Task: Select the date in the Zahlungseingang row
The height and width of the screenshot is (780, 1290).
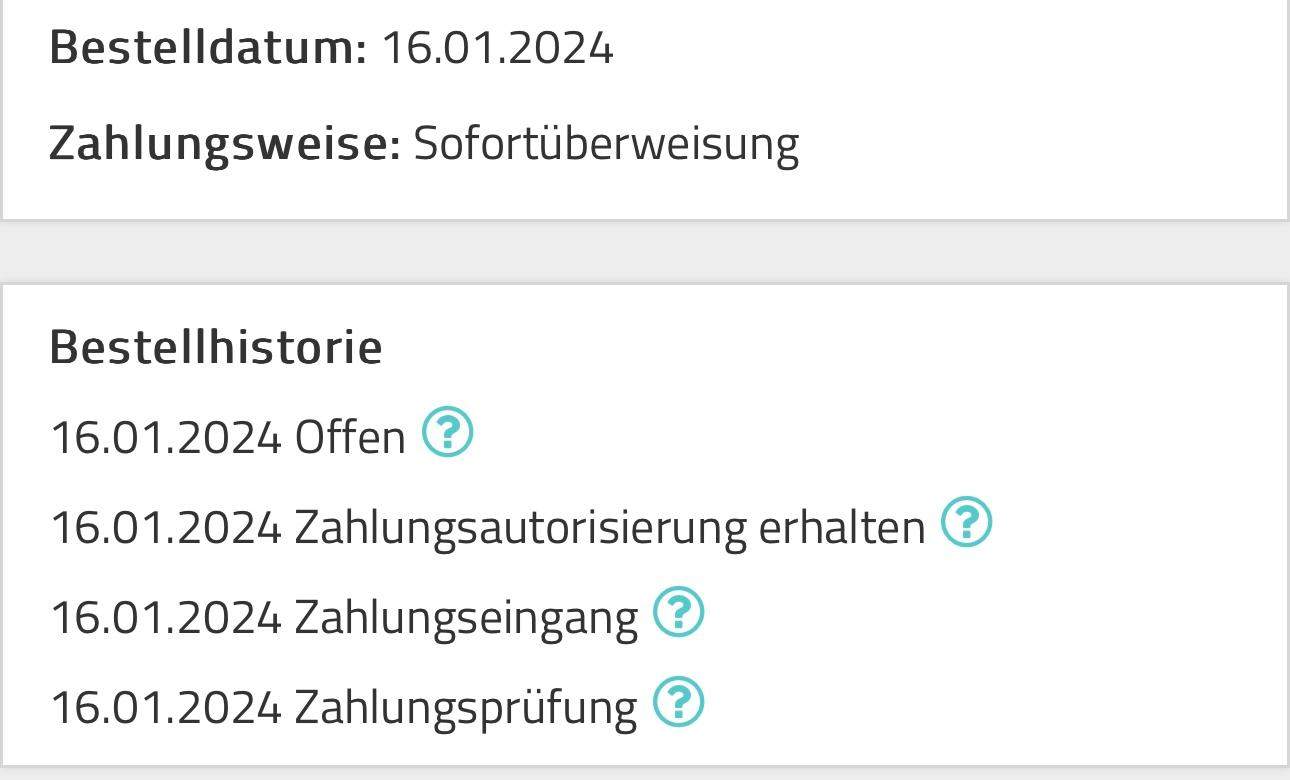Action: pos(166,617)
